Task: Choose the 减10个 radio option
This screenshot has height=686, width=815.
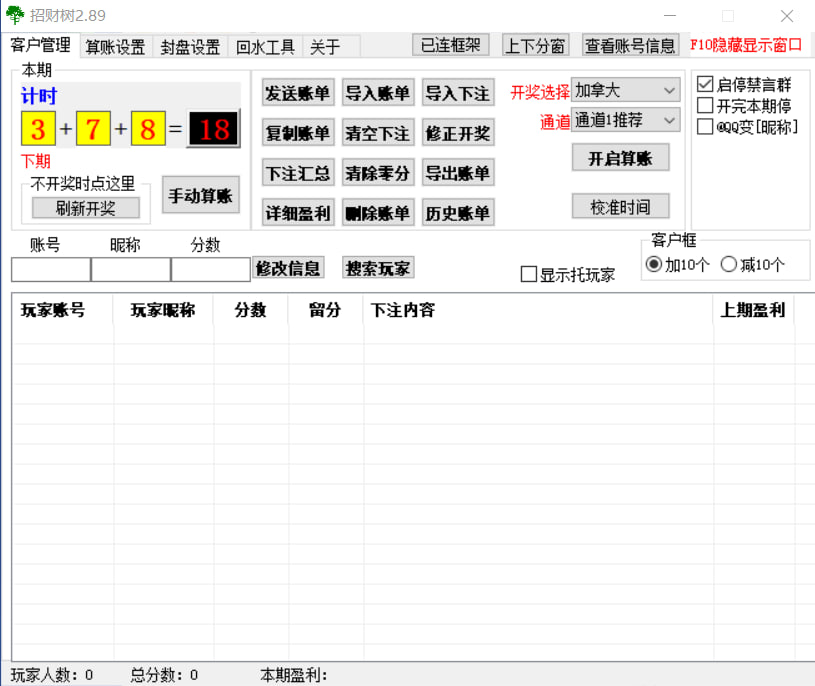Action: click(x=729, y=264)
